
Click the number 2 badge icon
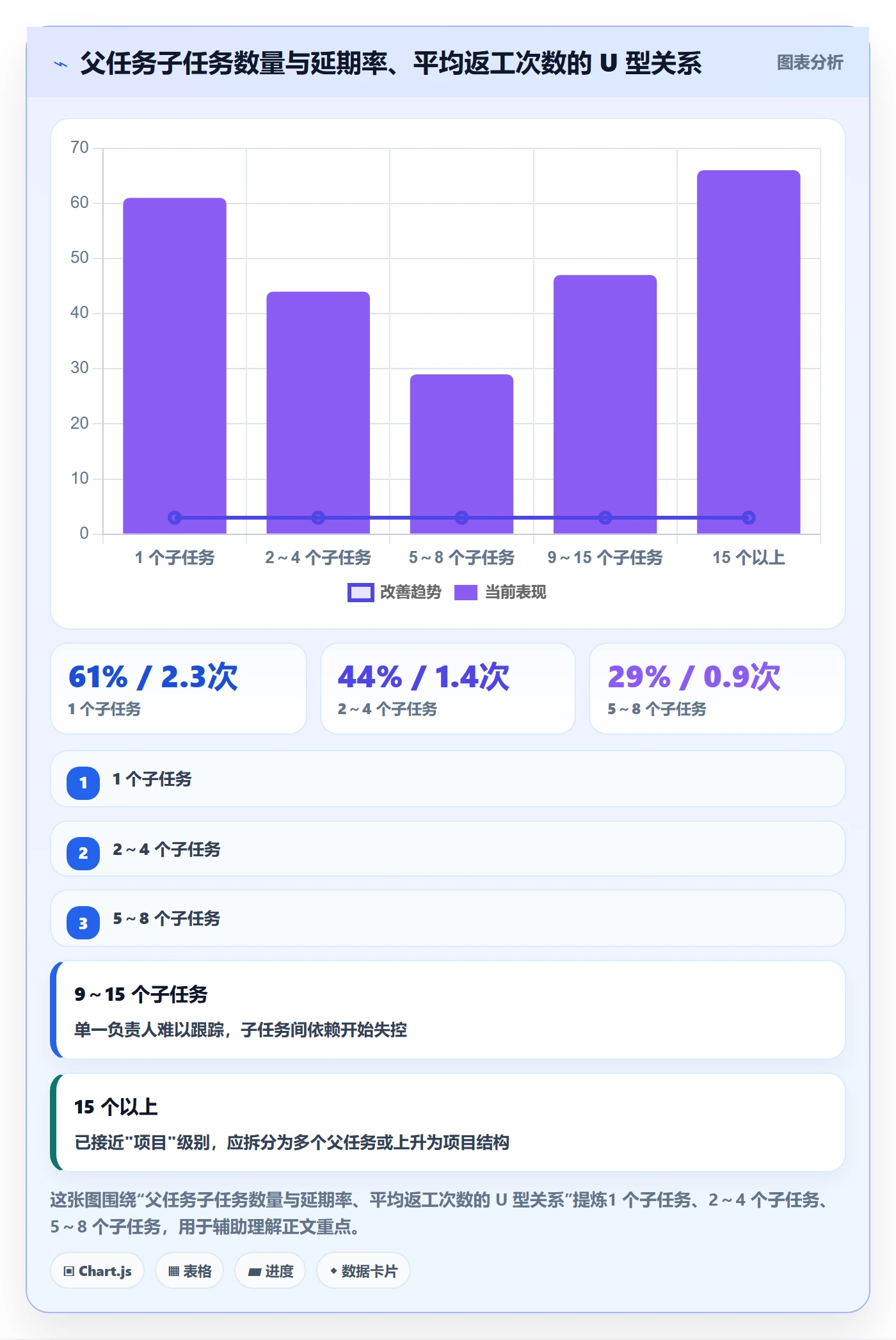point(83,853)
